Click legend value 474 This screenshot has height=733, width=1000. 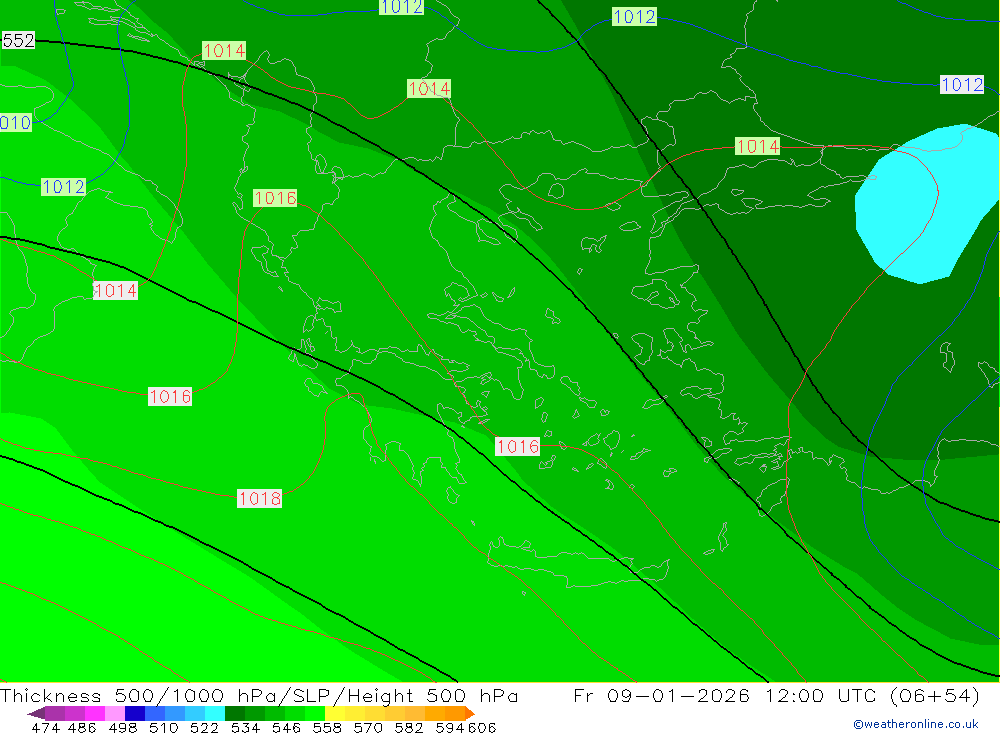pos(46,728)
